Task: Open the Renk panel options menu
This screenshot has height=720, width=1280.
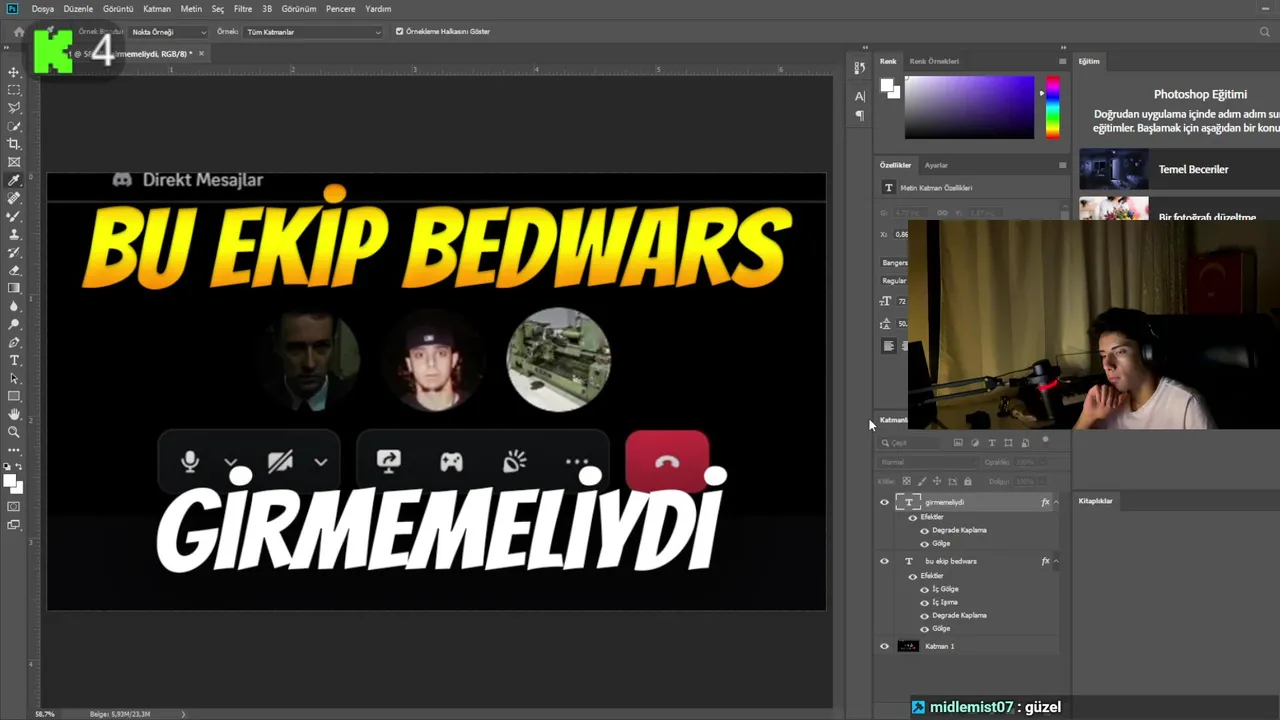Action: [1062, 61]
